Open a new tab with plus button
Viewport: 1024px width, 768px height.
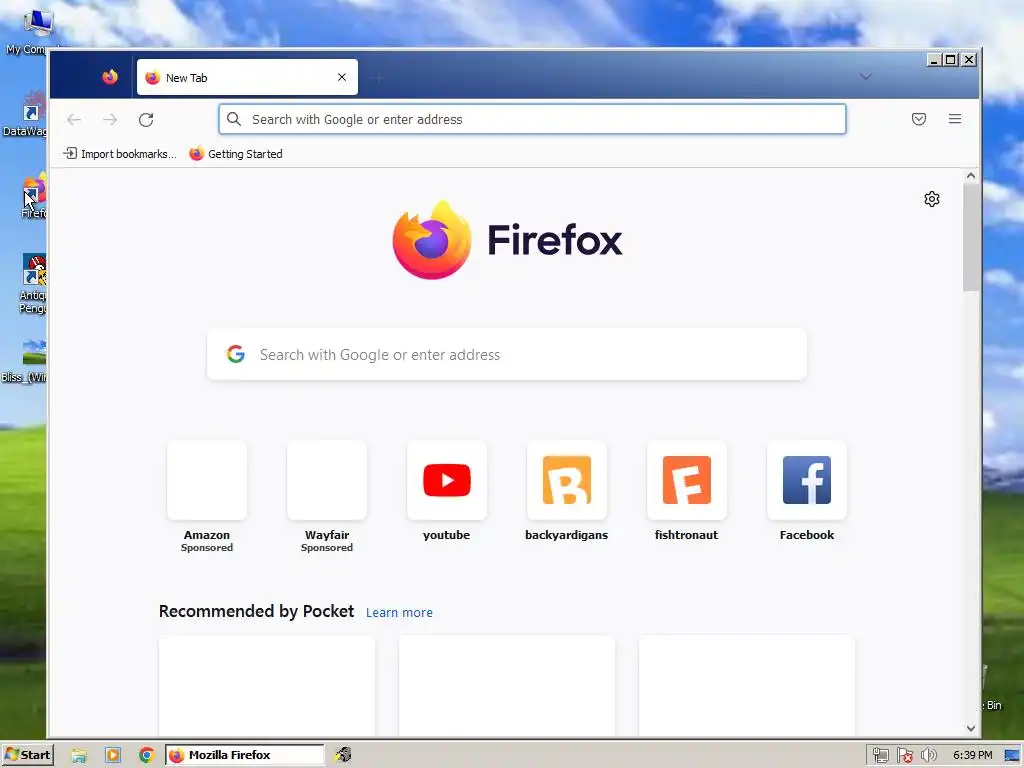pos(379,78)
